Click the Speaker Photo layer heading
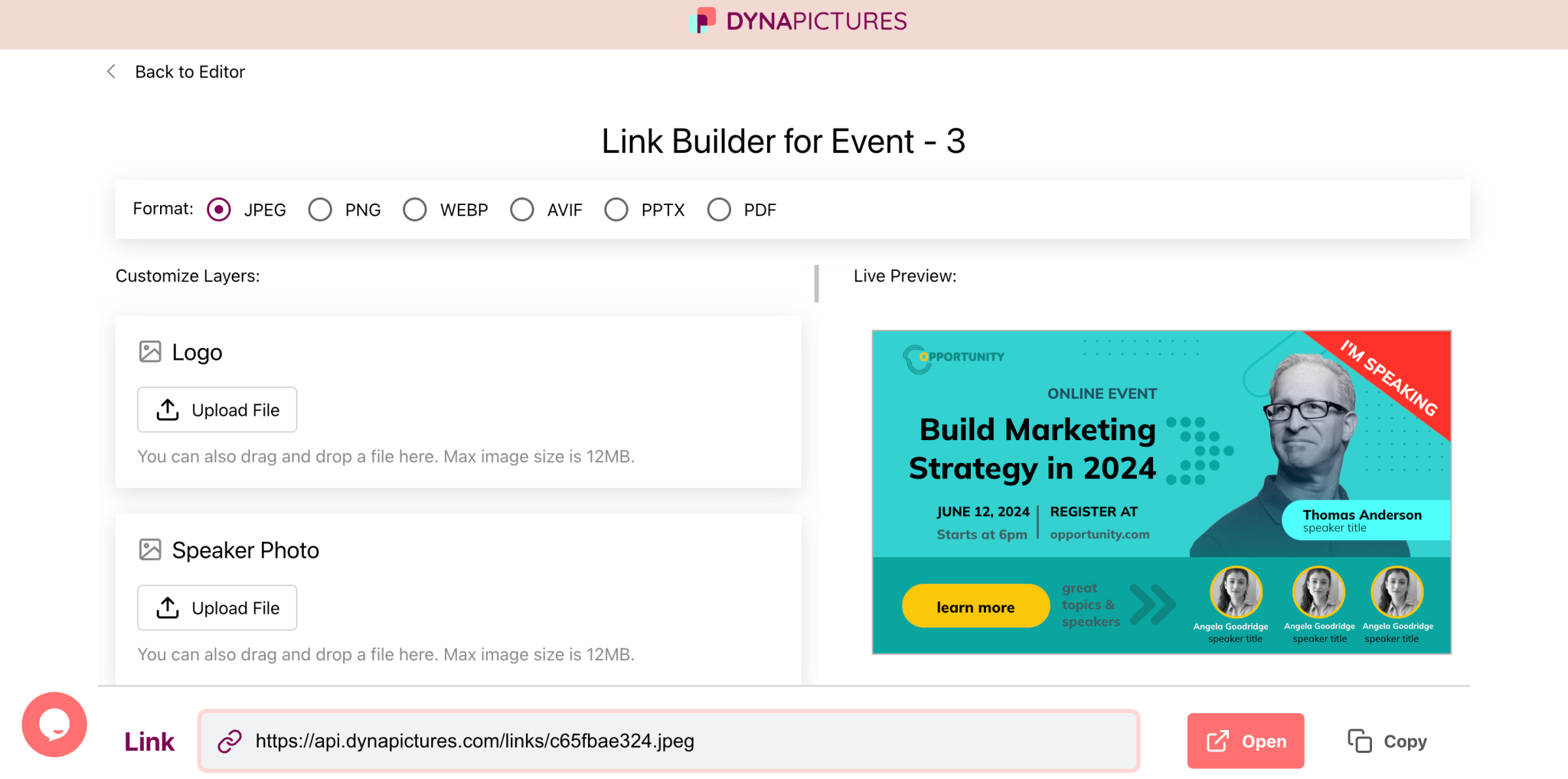 click(245, 550)
